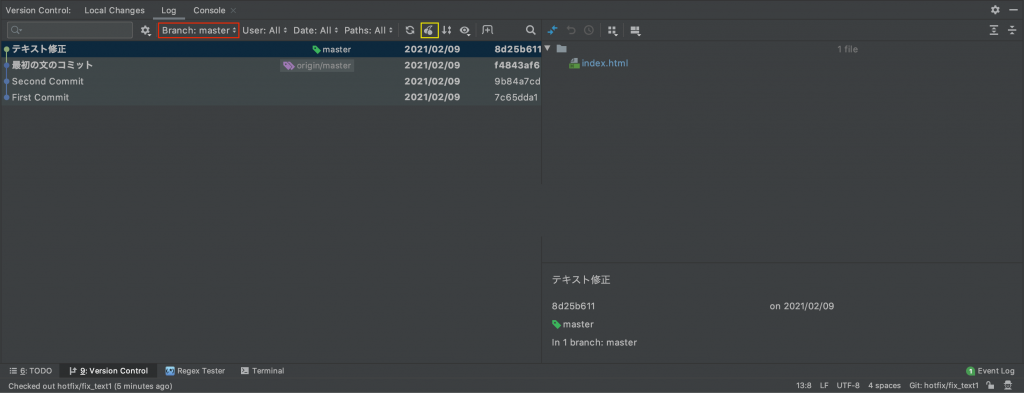1024x393 pixels.
Task: Toggle the read-only lock icon
Action: pos(991,386)
